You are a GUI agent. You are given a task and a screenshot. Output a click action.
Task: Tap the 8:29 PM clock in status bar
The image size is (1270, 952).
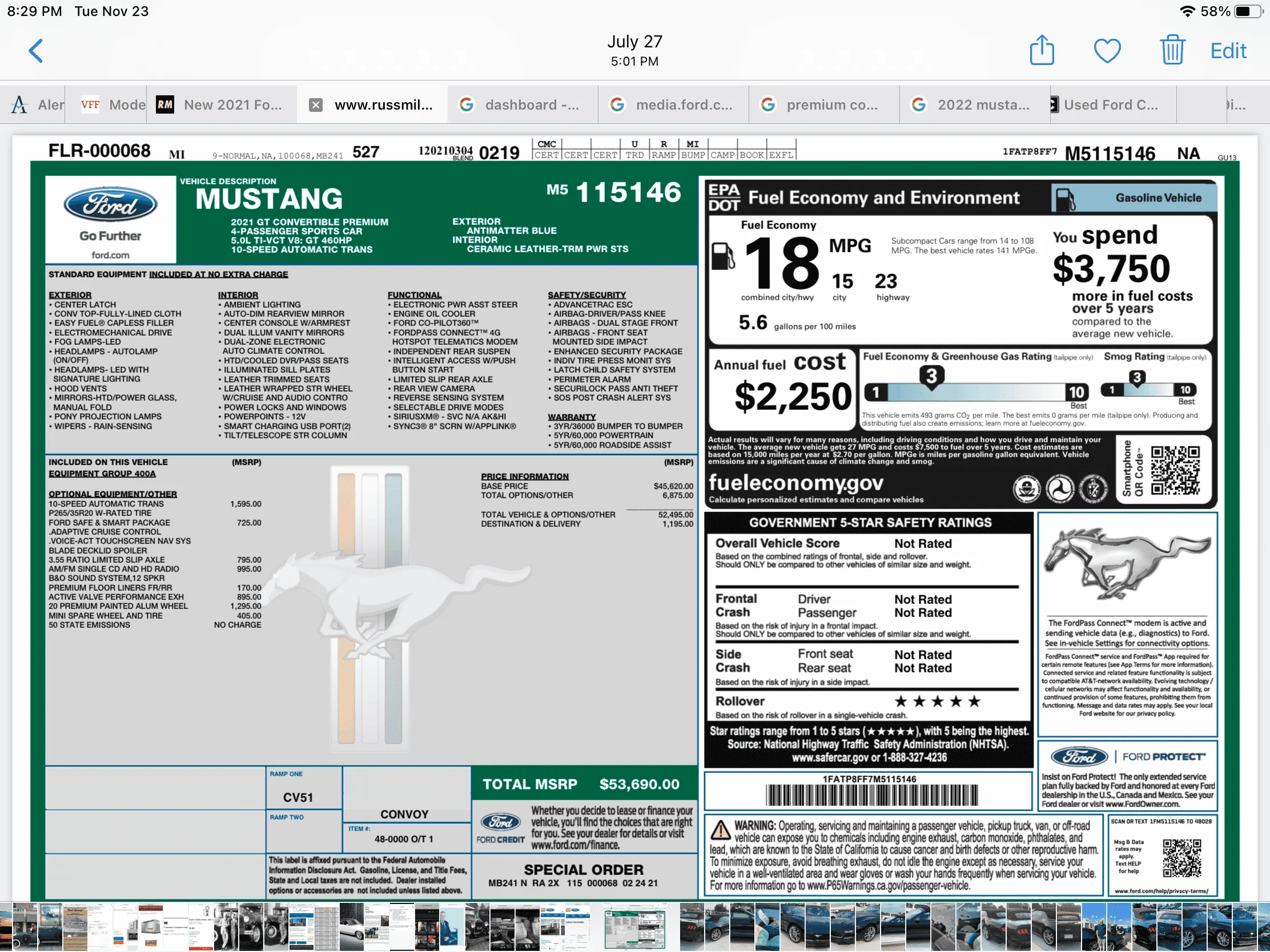click(x=34, y=11)
